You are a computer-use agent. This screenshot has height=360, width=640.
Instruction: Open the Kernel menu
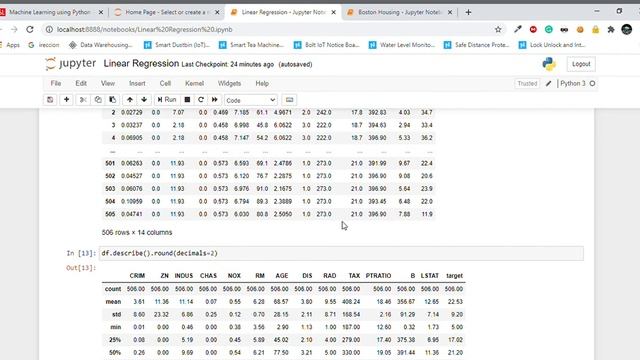pos(194,83)
